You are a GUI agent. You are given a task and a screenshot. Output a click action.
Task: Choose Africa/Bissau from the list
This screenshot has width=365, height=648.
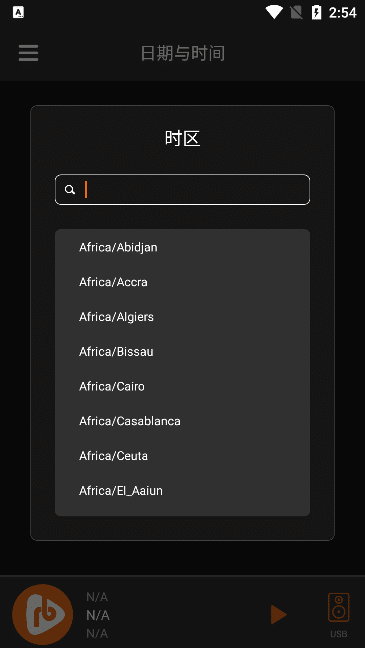point(182,351)
